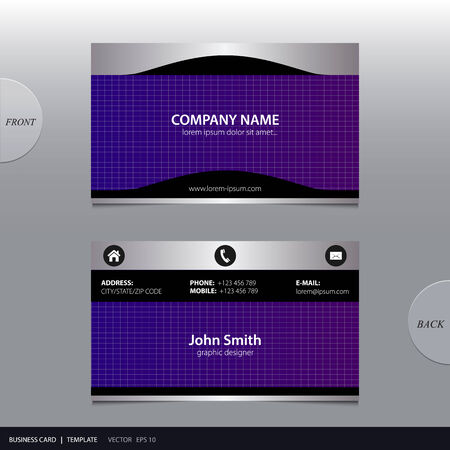Click the phone handset icon

tap(225, 256)
